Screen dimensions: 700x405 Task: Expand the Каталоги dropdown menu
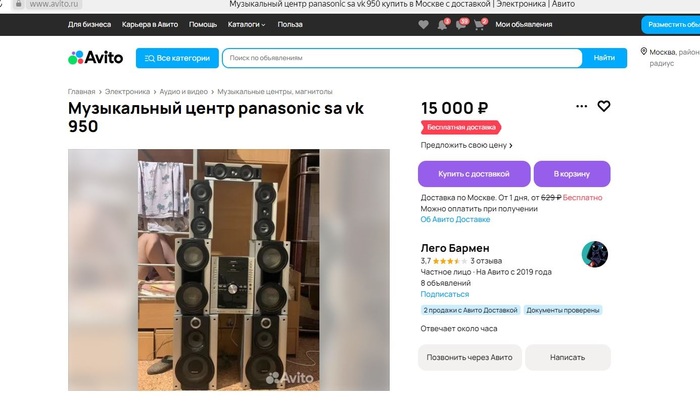246,25
